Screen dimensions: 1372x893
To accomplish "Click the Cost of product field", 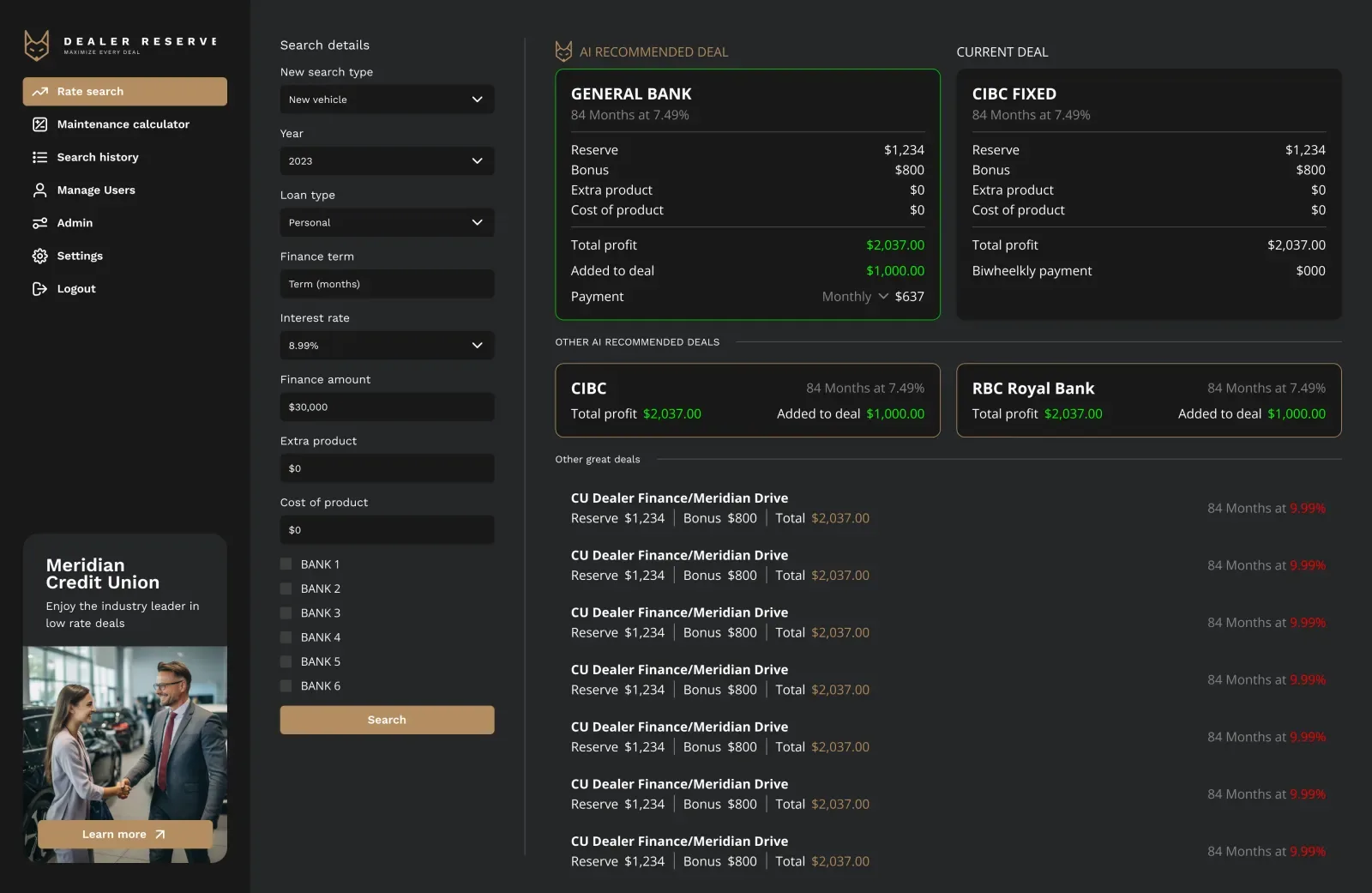I will point(387,530).
